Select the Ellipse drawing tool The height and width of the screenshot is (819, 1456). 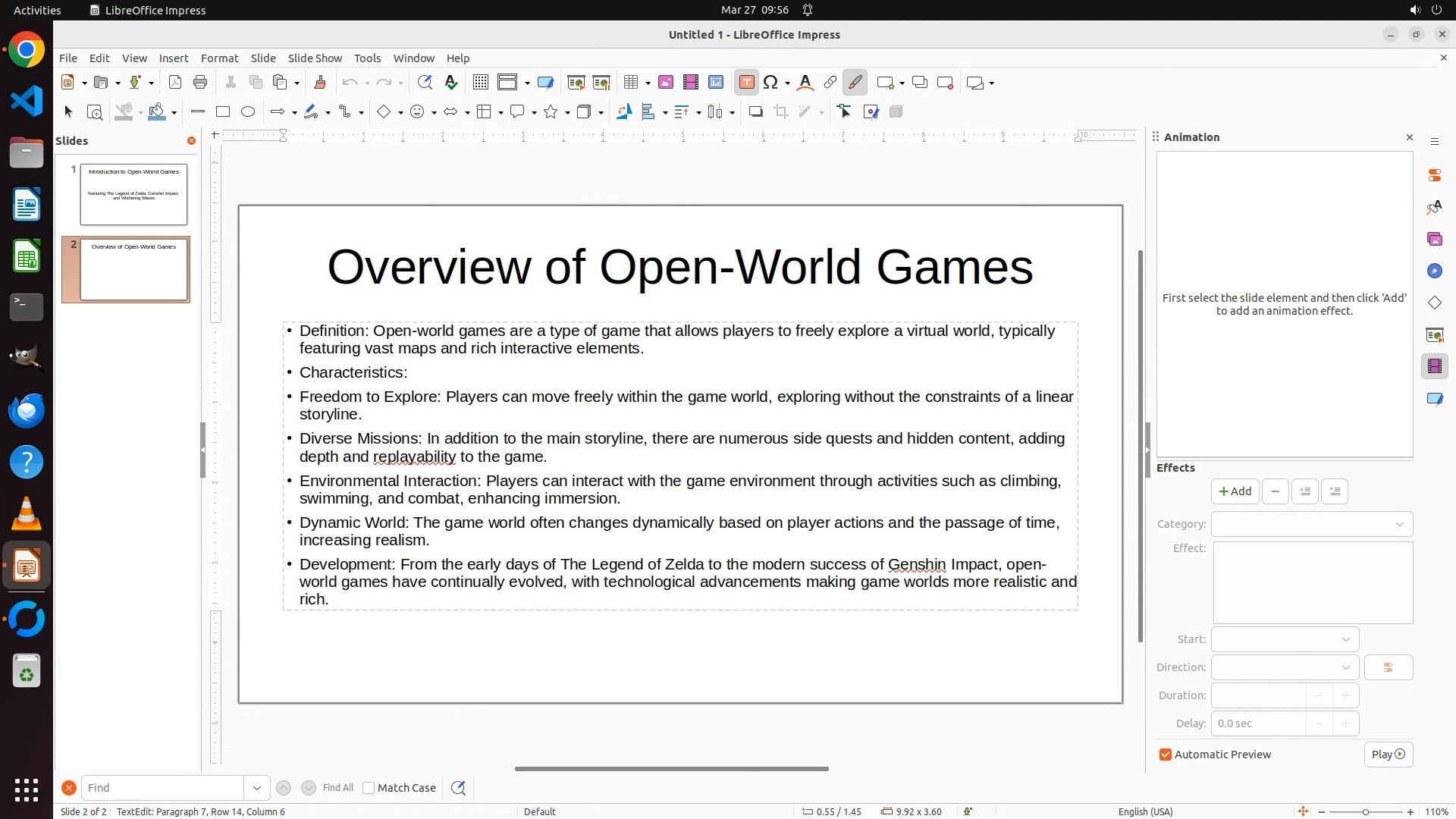click(248, 112)
